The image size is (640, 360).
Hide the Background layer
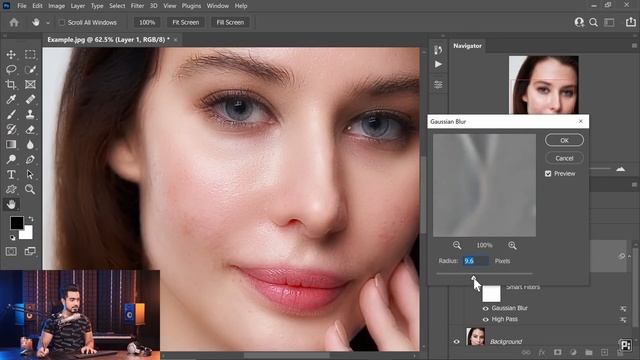(x=456, y=342)
